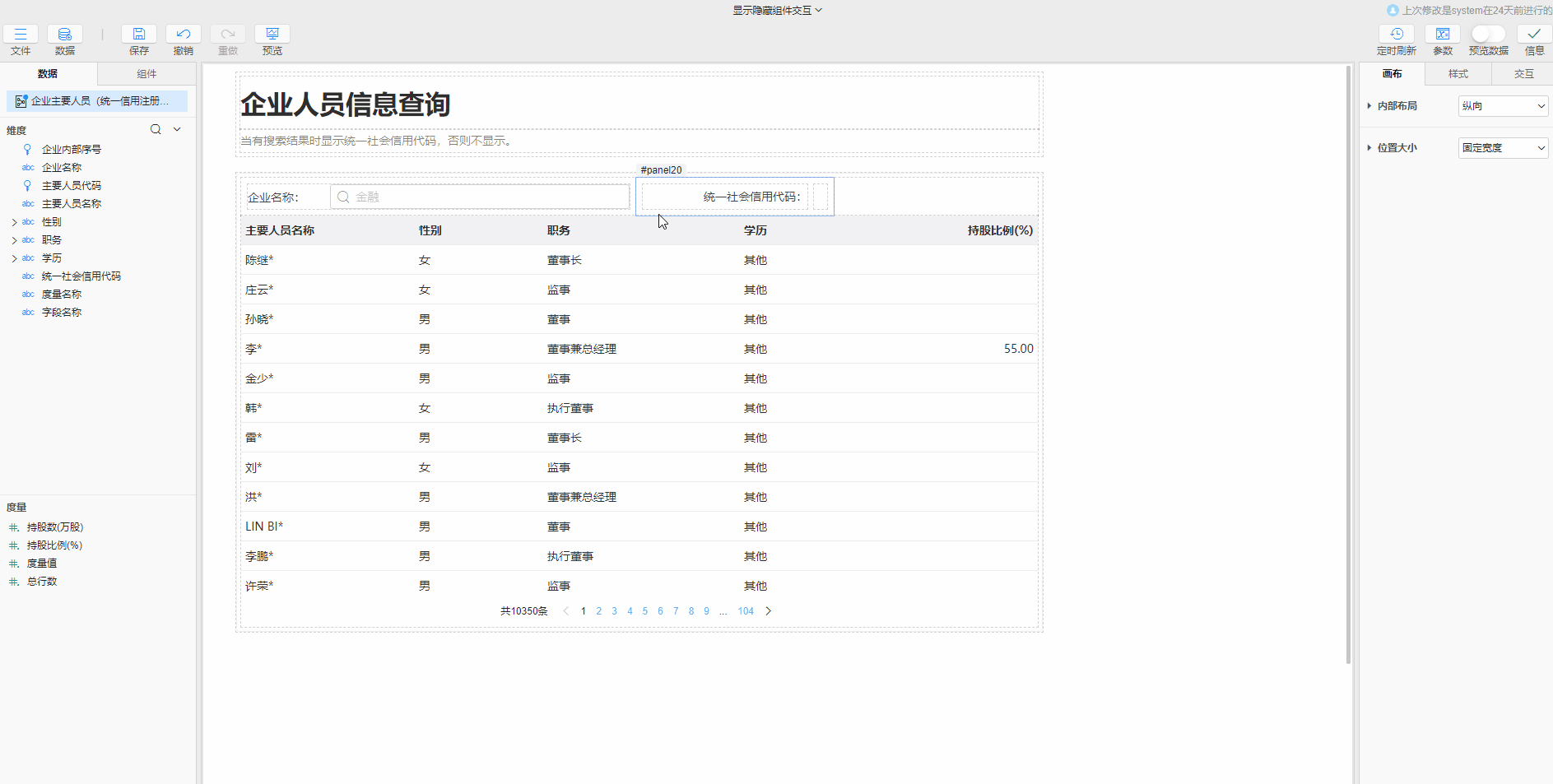Toggle the 预览数据 switch
Viewport: 1553px width, 784px height.
point(1488,35)
